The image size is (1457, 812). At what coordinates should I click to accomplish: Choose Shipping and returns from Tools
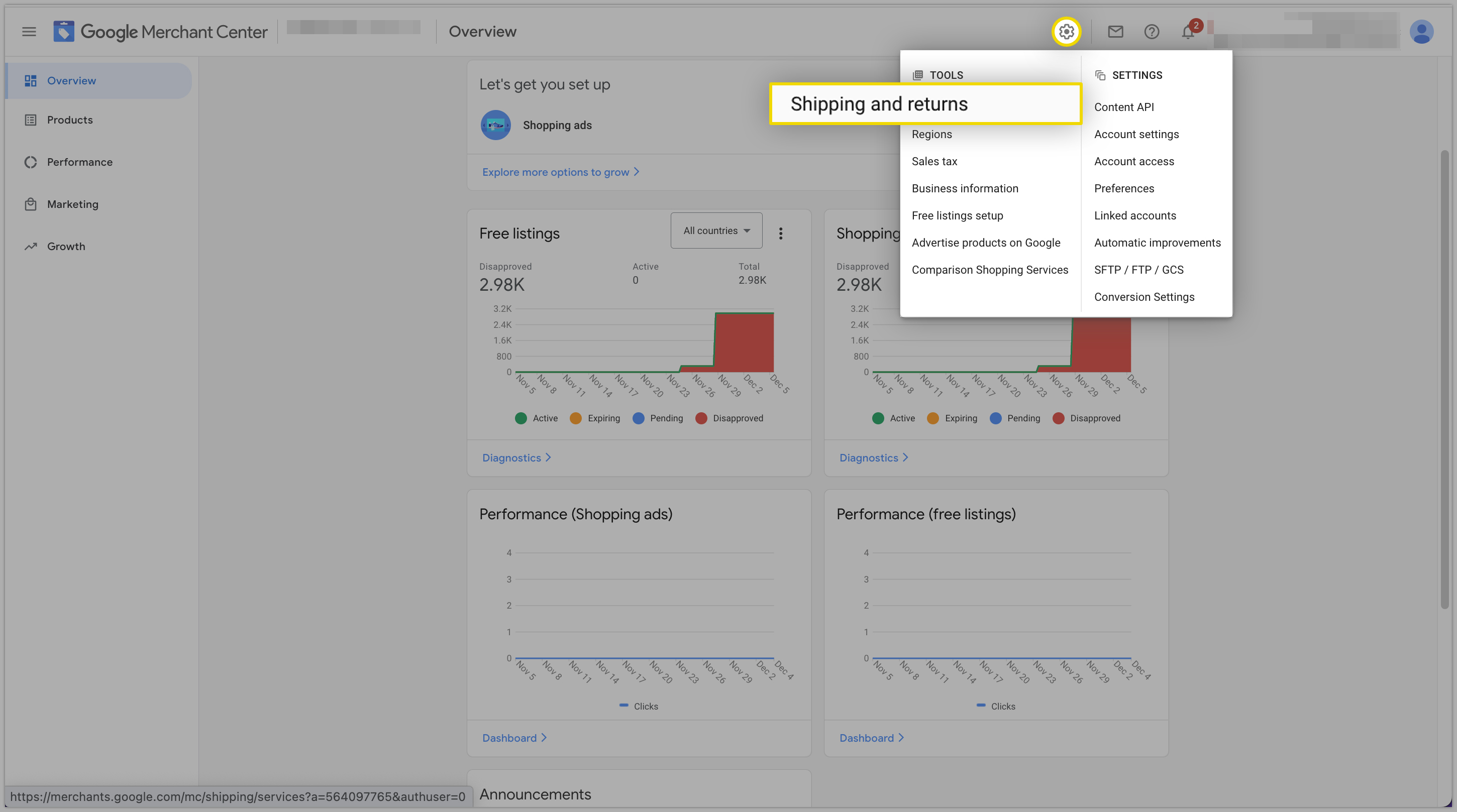pos(925,104)
